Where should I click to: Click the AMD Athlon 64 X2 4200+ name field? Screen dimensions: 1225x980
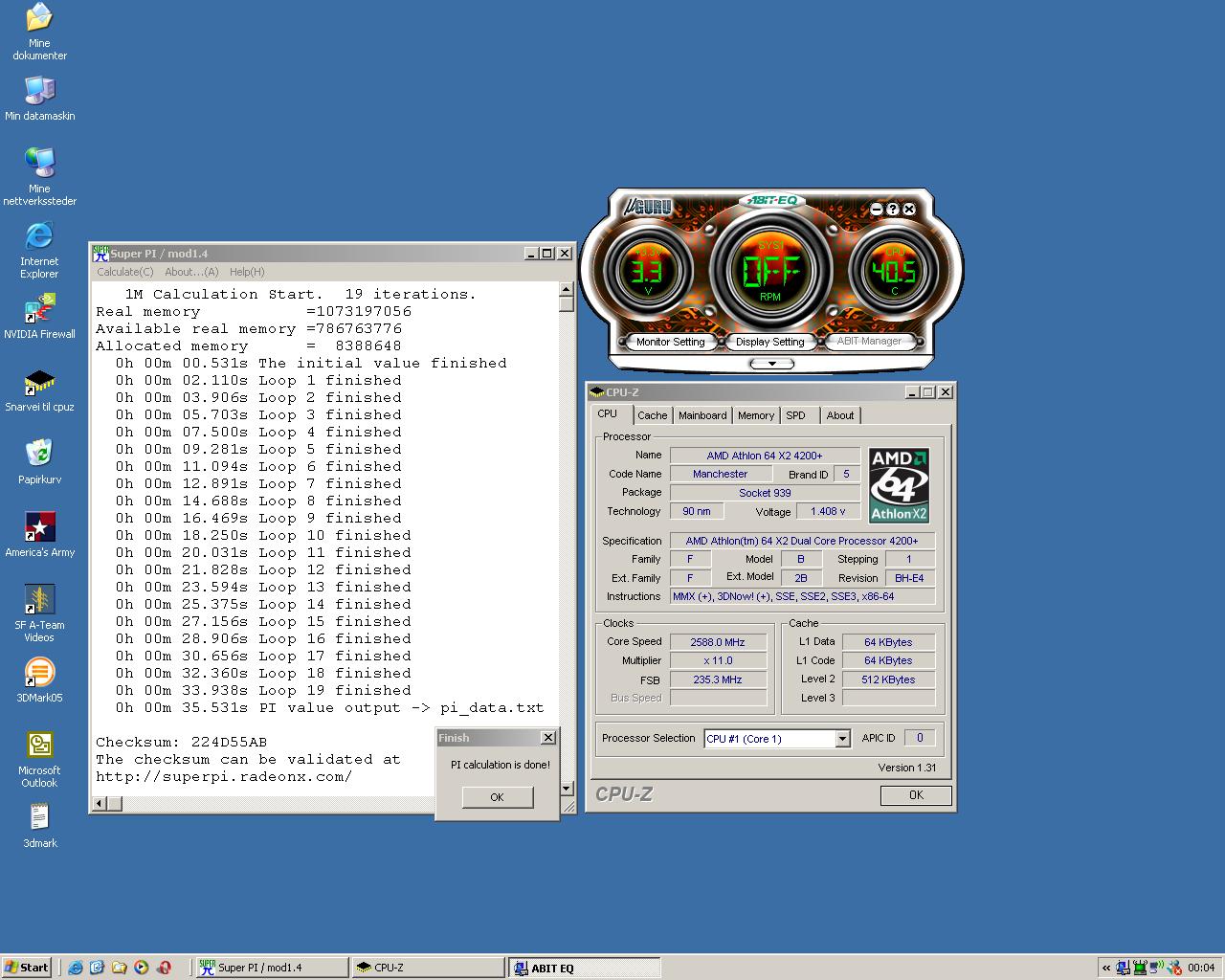click(765, 456)
